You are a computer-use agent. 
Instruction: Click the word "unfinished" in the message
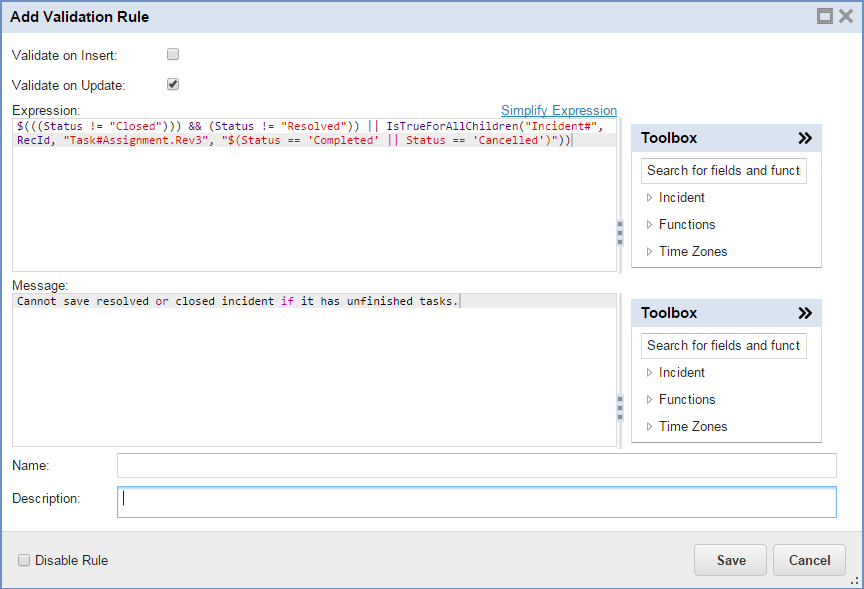(380, 301)
